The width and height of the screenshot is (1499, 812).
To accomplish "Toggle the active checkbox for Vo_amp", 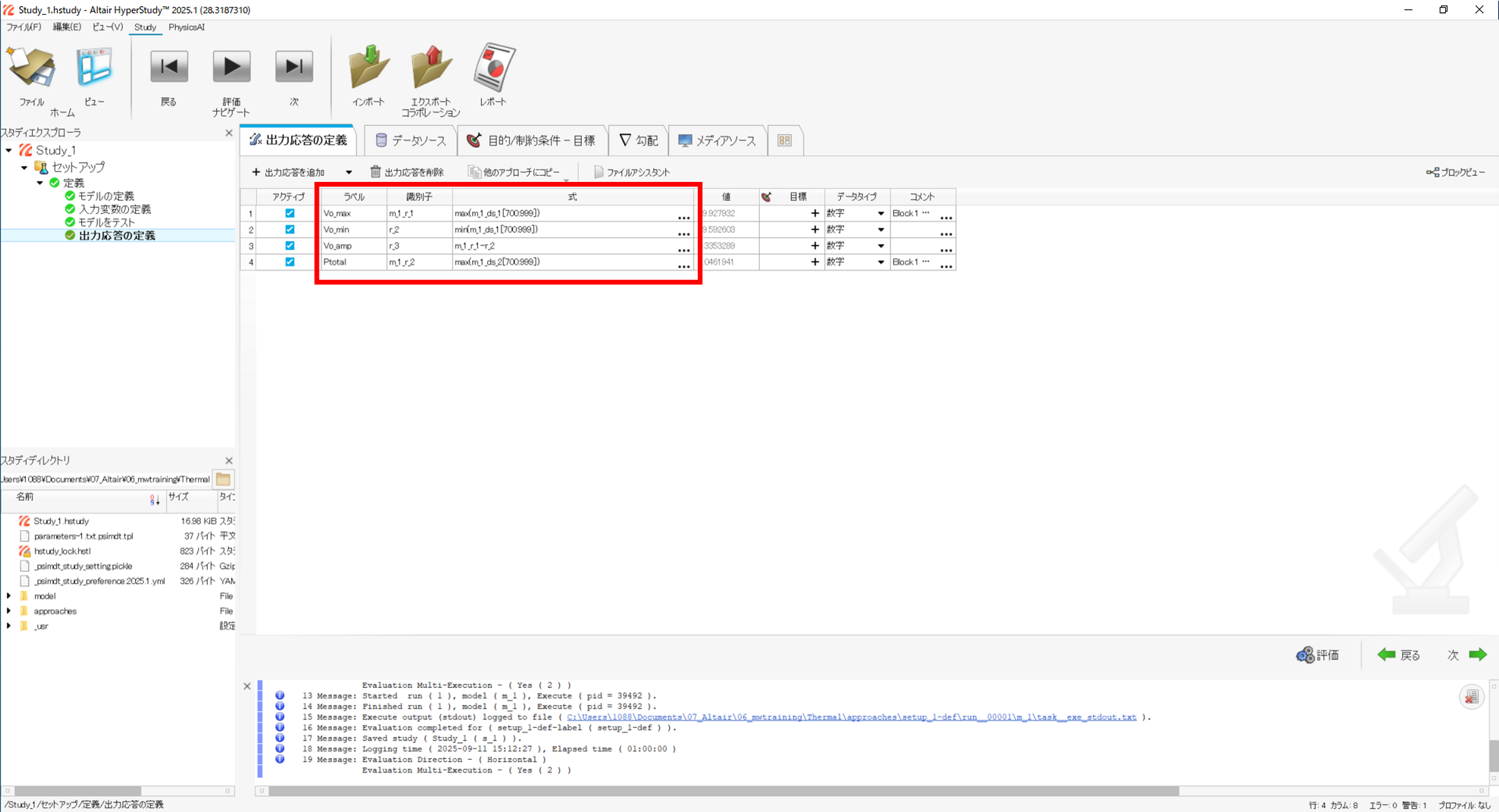I will click(290, 246).
